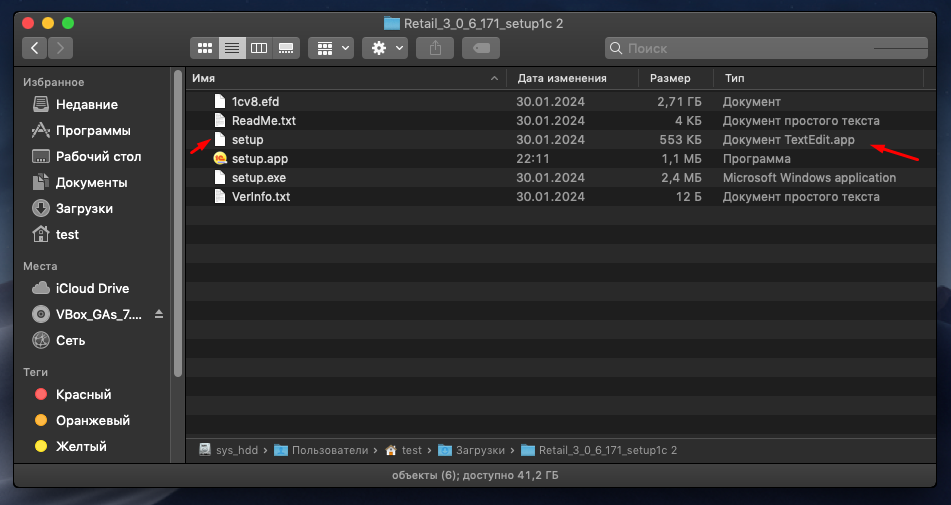Viewport: 951px width, 505px height.
Task: Click the ReadMe.txt file name
Action: tap(264, 121)
